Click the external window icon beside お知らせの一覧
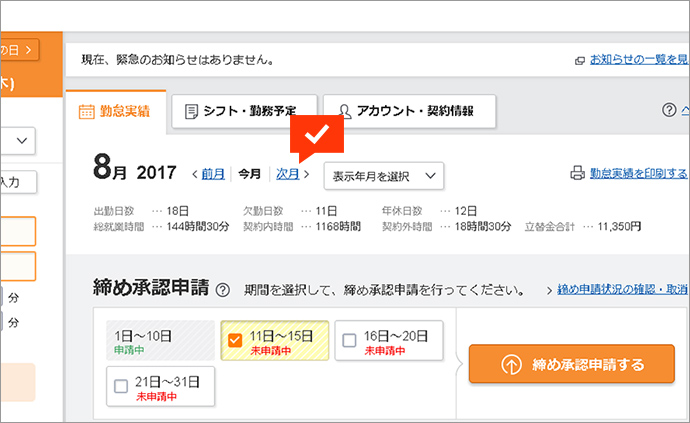This screenshot has height=423, width=690. [580, 60]
